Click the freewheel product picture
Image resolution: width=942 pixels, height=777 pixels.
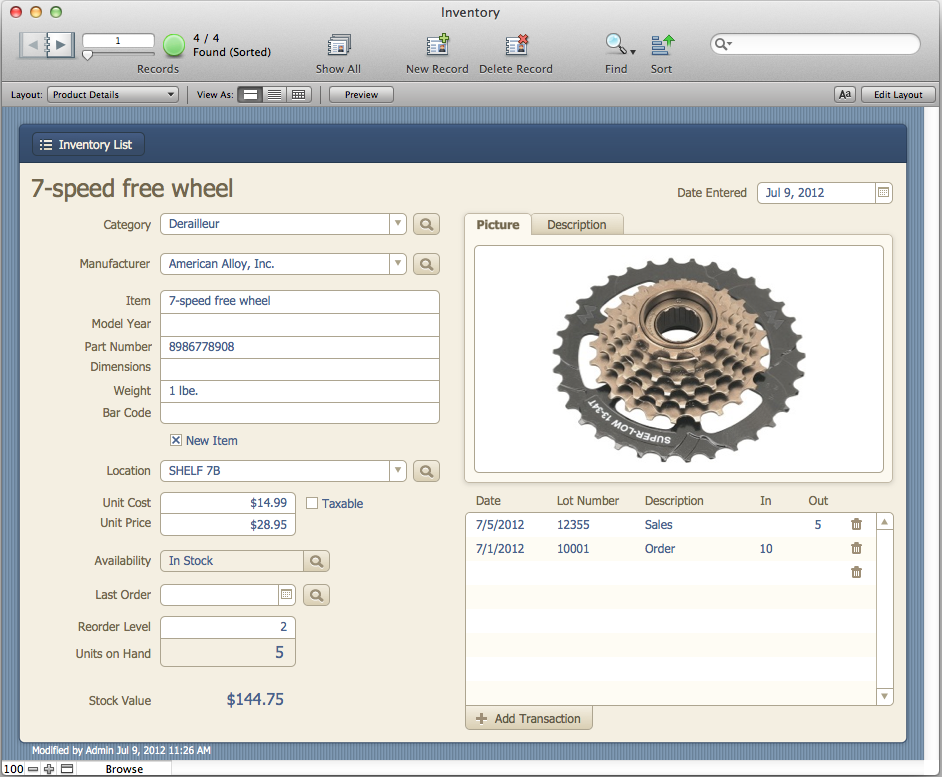(679, 359)
